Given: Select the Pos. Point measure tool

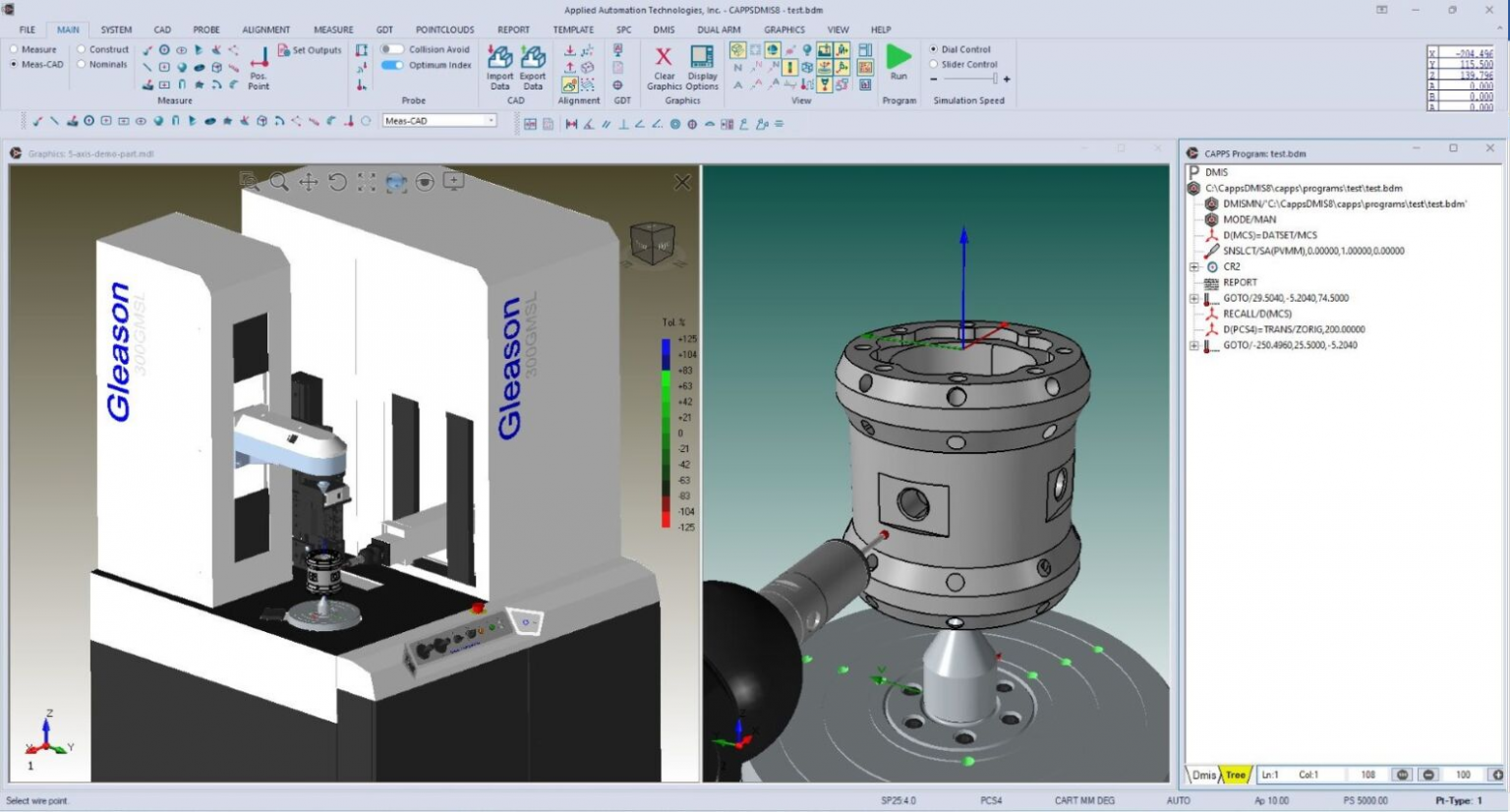Looking at the screenshot, I should 259,69.
